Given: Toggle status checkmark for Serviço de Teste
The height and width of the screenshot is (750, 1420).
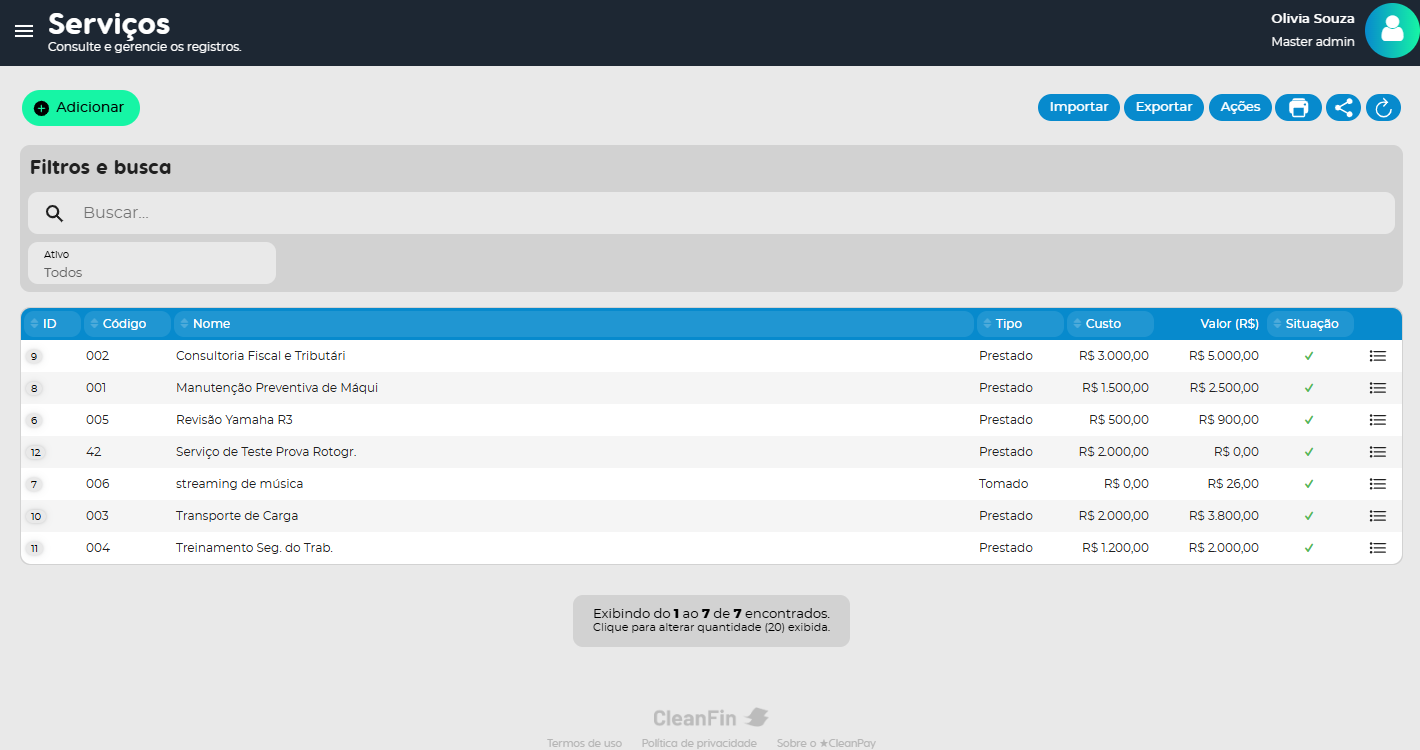Looking at the screenshot, I should coord(1309,452).
